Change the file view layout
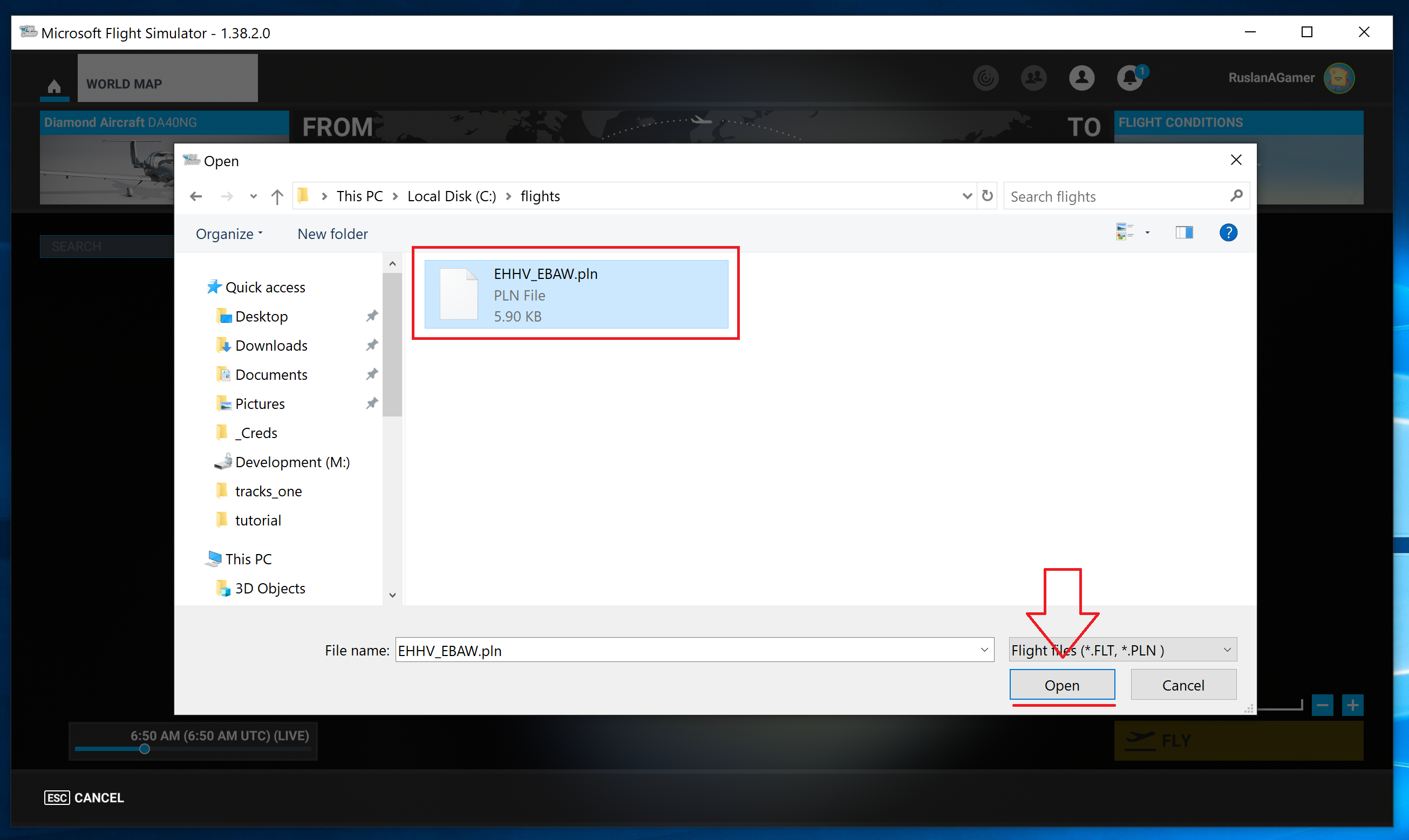This screenshot has width=1409, height=840. click(x=1124, y=232)
